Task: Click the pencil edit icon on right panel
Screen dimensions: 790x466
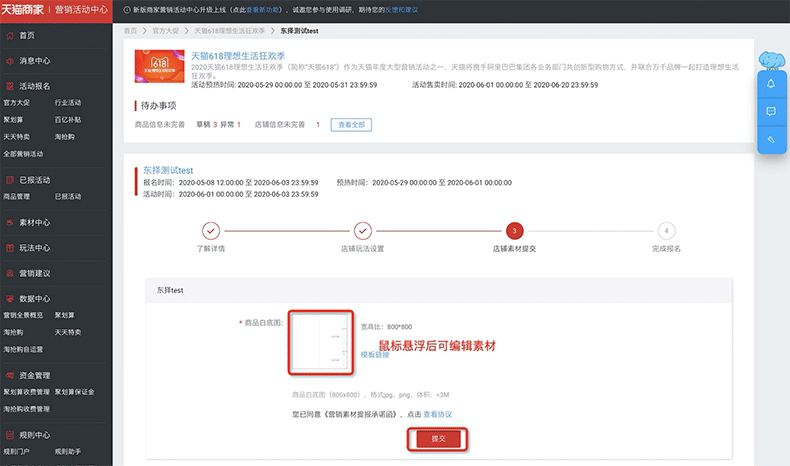Action: 771,141
